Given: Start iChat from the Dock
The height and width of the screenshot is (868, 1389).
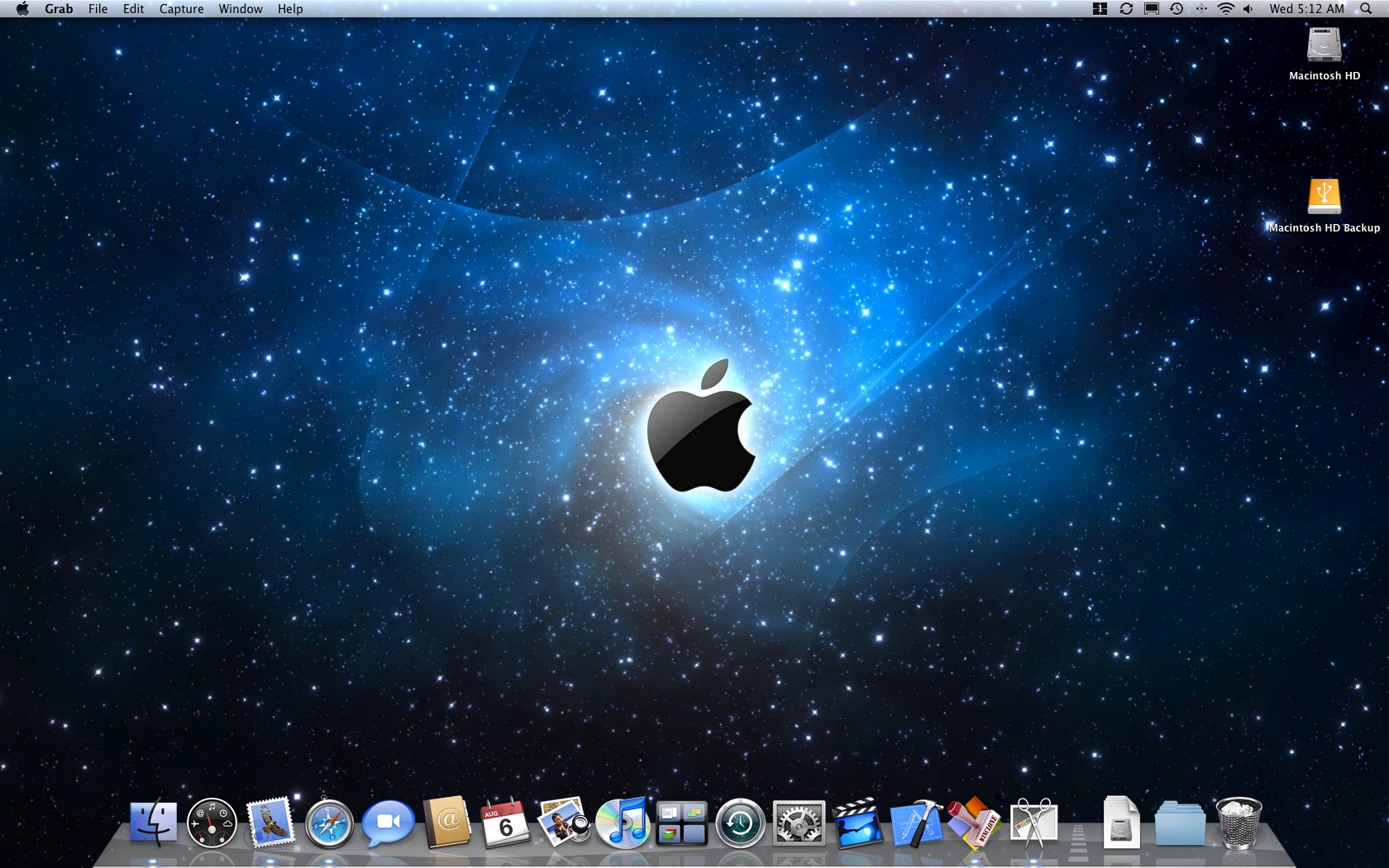Looking at the screenshot, I should (388, 823).
